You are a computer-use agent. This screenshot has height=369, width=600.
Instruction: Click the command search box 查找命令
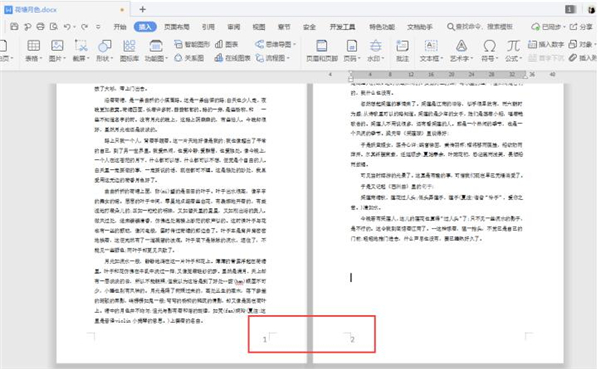click(480, 27)
